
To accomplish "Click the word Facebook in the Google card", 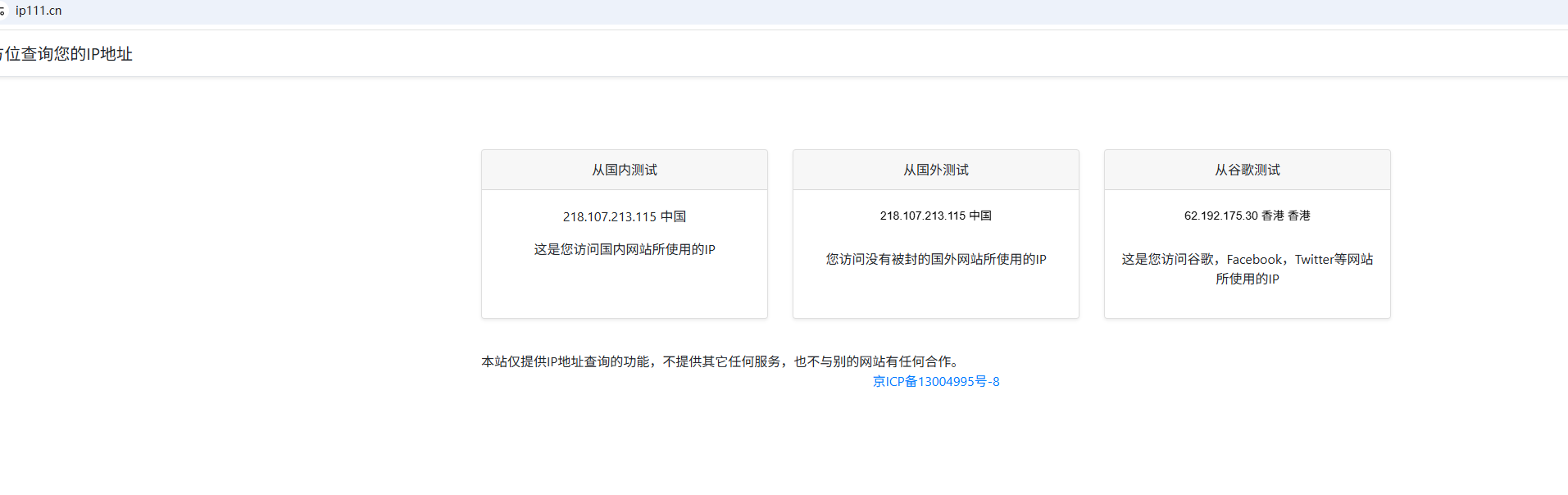I will [x=1254, y=259].
